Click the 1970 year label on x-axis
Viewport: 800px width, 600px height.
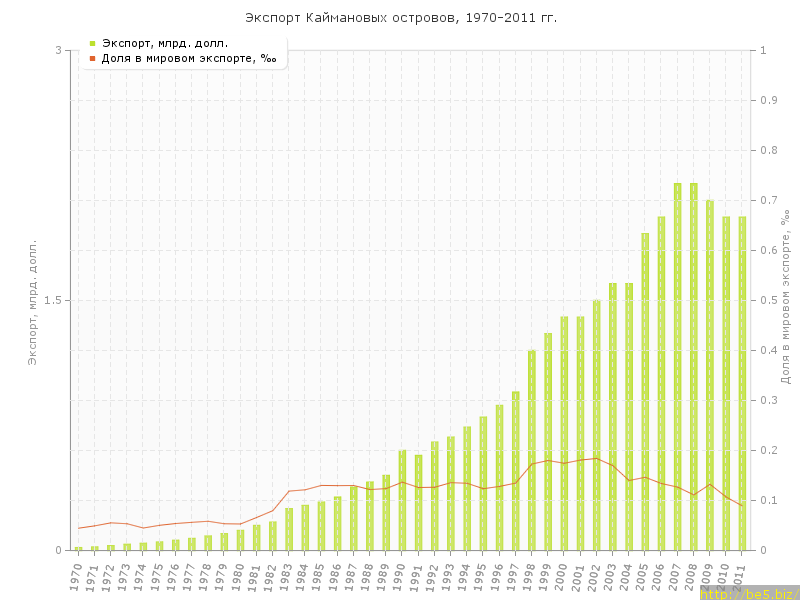[x=76, y=577]
